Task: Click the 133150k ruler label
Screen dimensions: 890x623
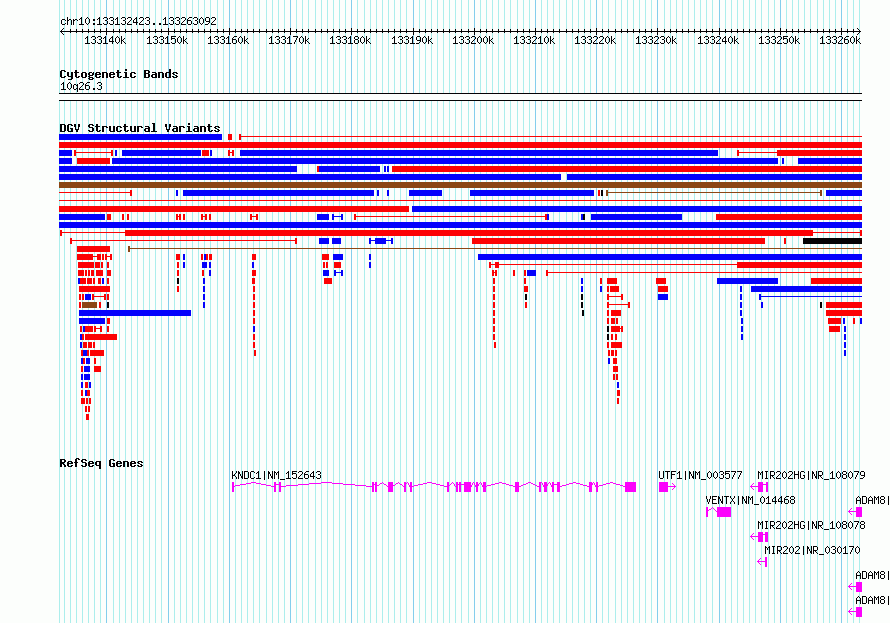Action: 166,40
